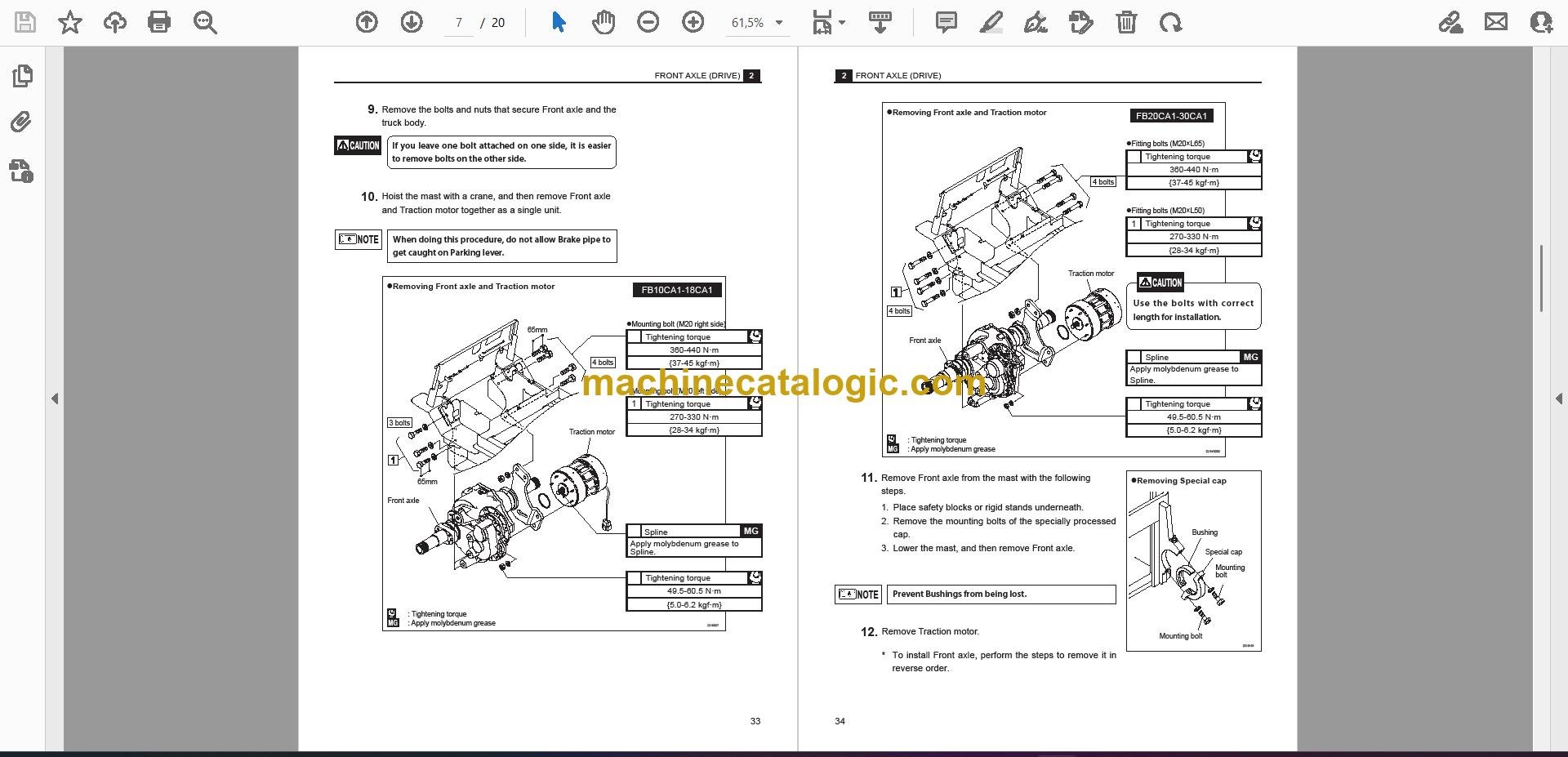
Task: Click step 12 'Remove Traction motor.' text
Action: (x=930, y=631)
